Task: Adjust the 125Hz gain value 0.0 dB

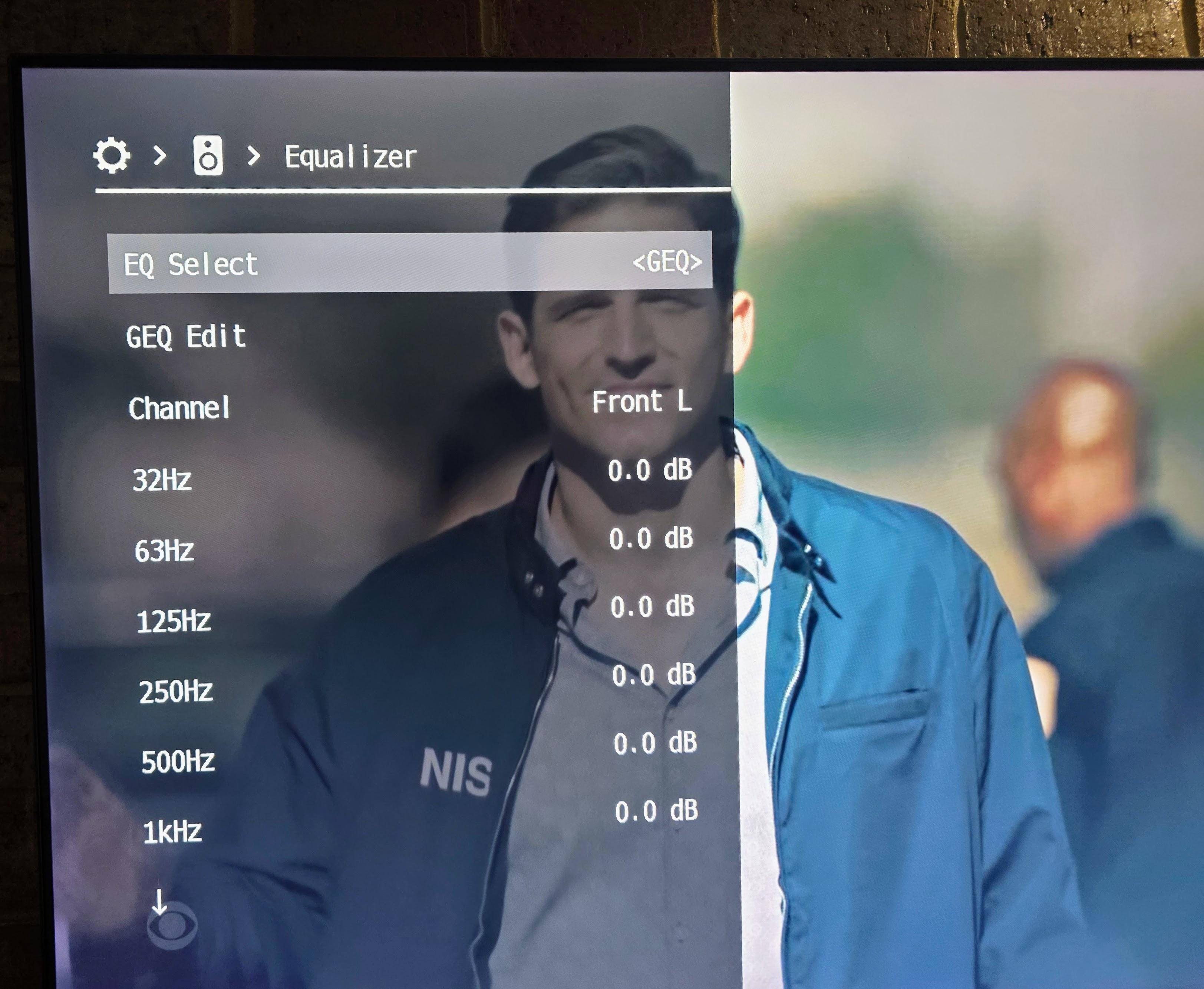Action: [653, 607]
